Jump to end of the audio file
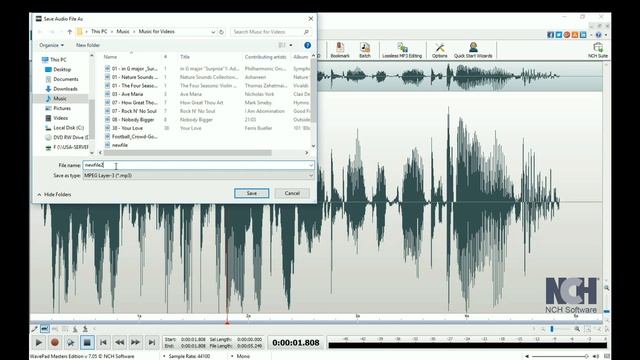 [151, 342]
